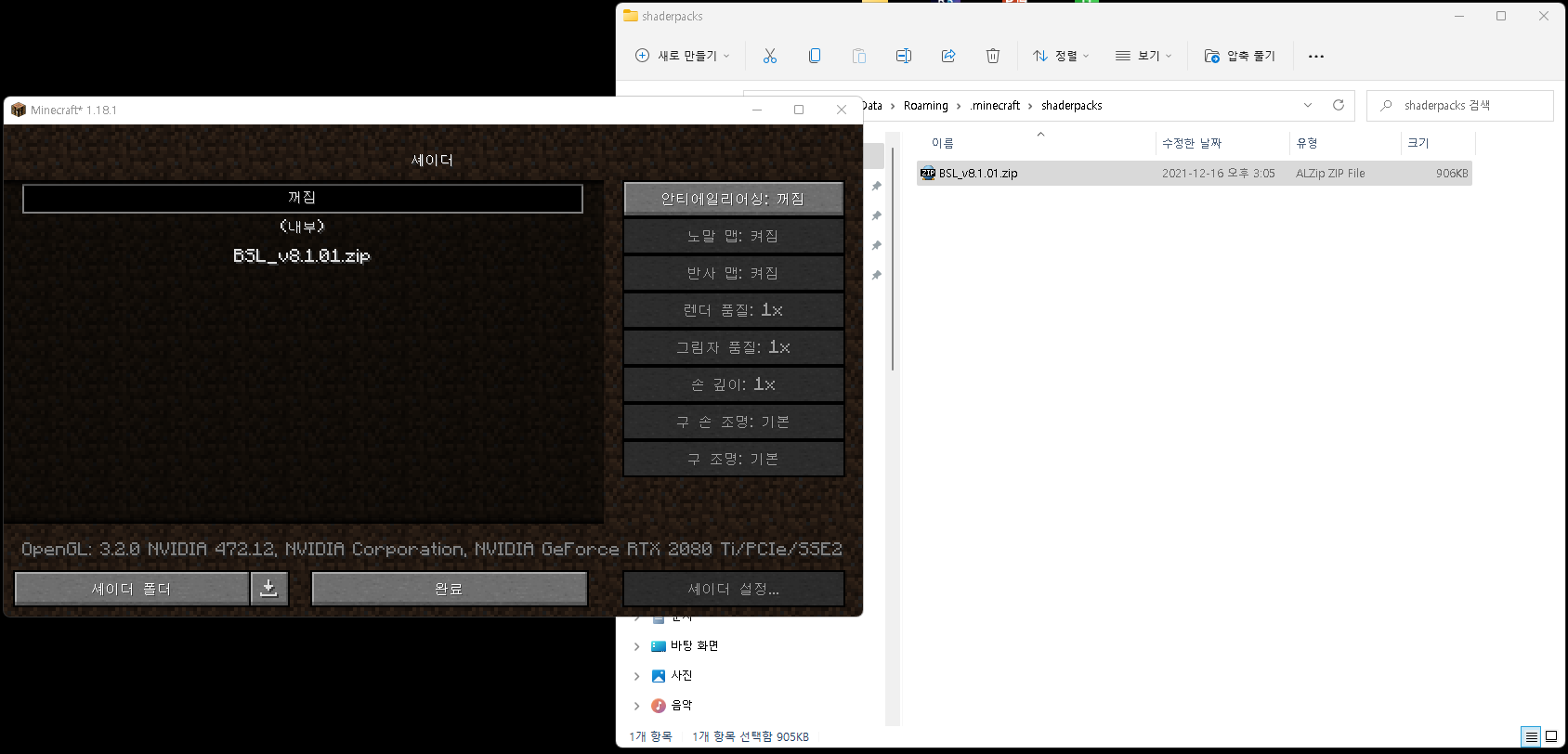Click the Rename icon in Explorer toolbar
Image resolution: width=1568 pixels, height=754 pixels.
coord(904,56)
